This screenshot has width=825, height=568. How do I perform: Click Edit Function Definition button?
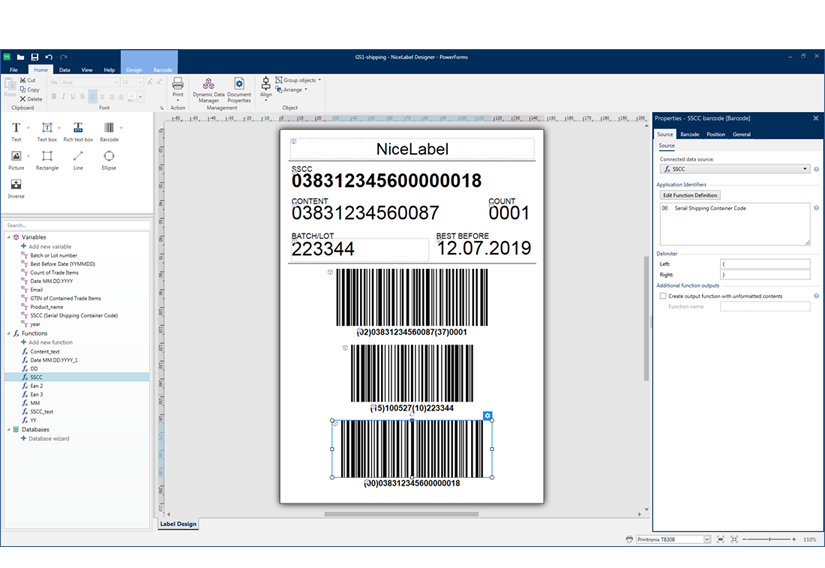coord(690,195)
